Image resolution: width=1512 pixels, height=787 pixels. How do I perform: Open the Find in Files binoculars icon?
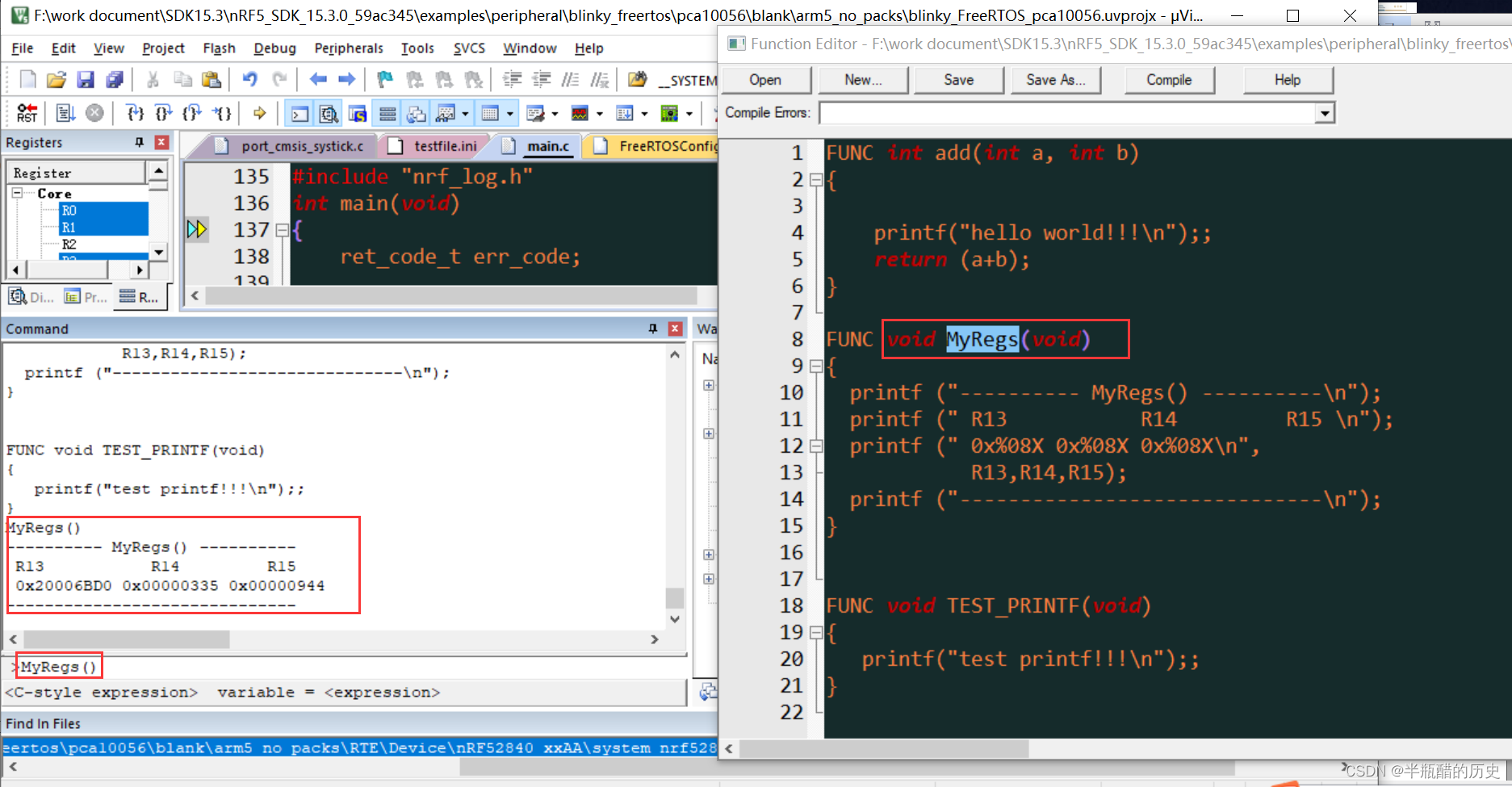[x=638, y=79]
